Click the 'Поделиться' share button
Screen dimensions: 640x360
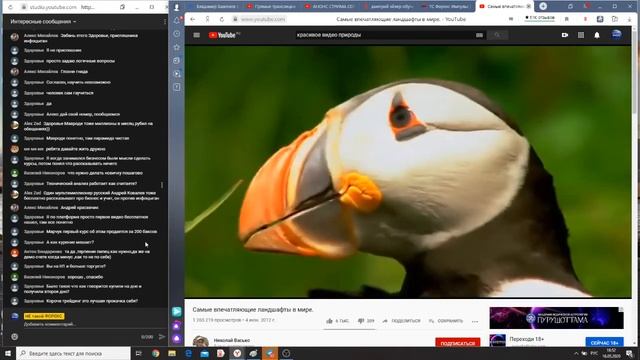click(402, 321)
